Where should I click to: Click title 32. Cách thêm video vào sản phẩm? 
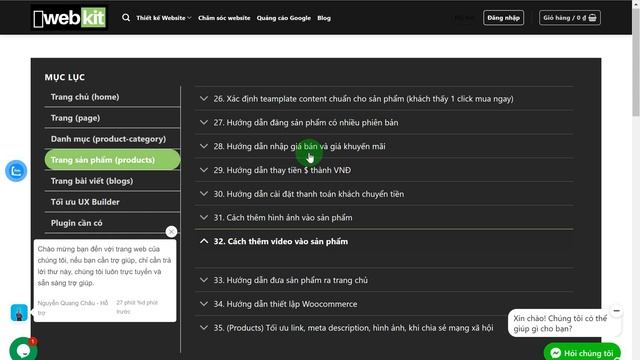(281, 241)
